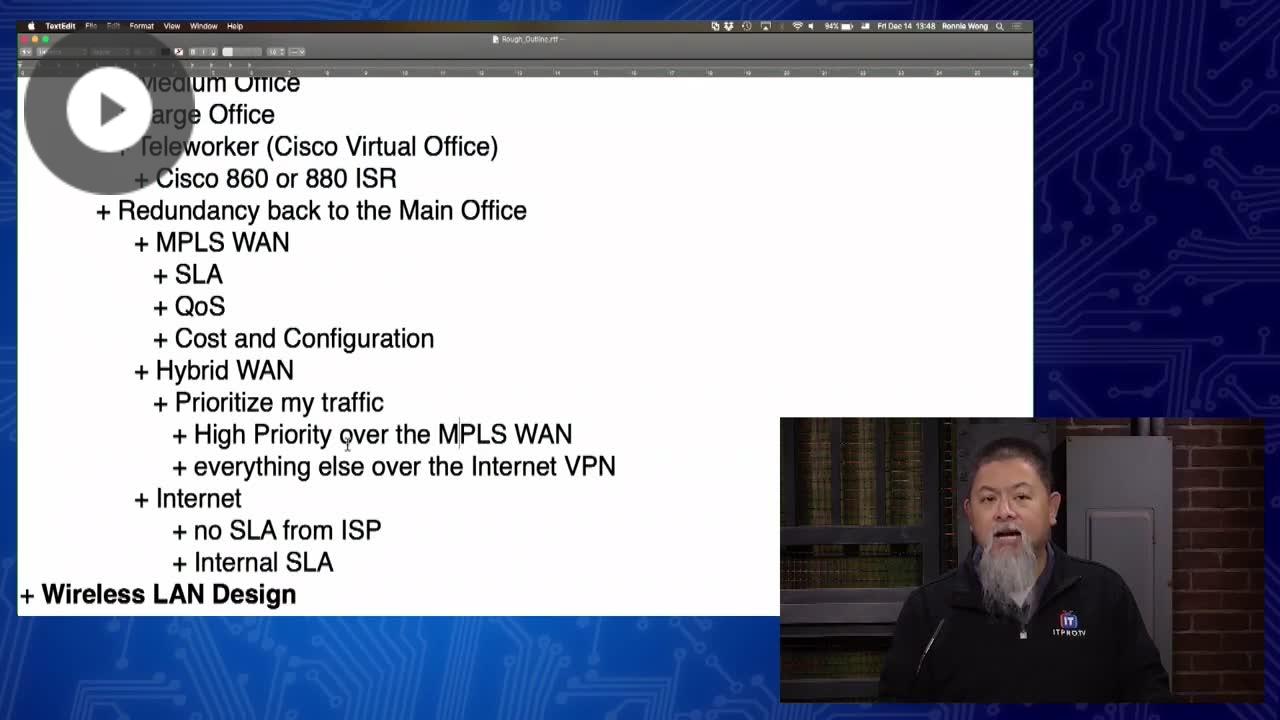Screen dimensions: 1280x720
Task: Open the Time Machine menu bar icon
Action: (x=747, y=26)
